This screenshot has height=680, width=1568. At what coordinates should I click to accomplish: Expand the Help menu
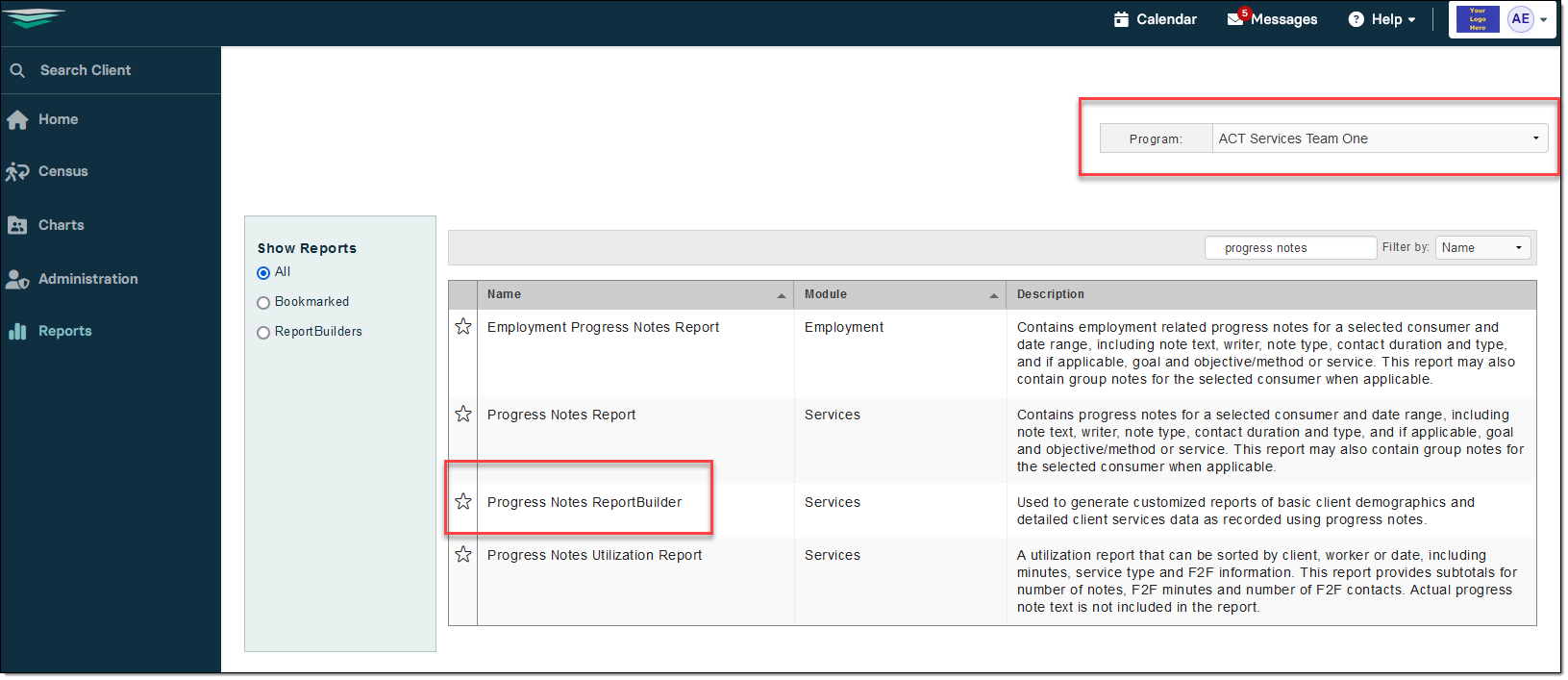[1382, 19]
